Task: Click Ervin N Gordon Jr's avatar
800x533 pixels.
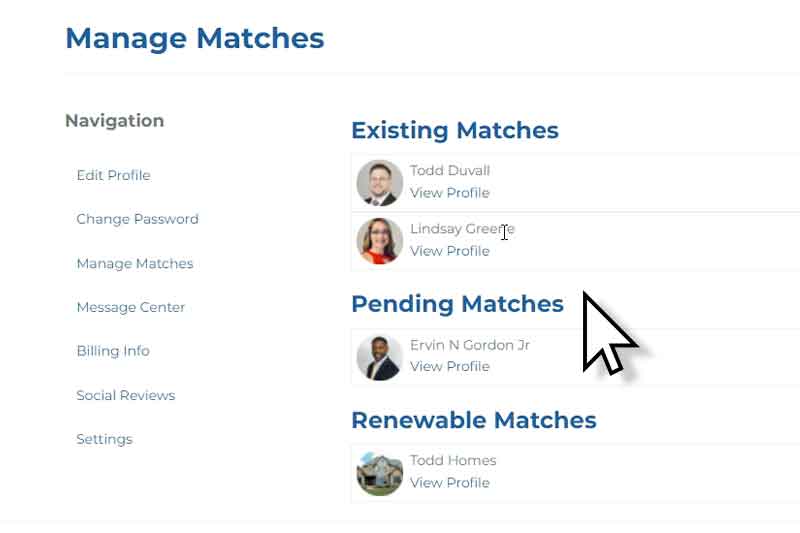Action: [380, 358]
